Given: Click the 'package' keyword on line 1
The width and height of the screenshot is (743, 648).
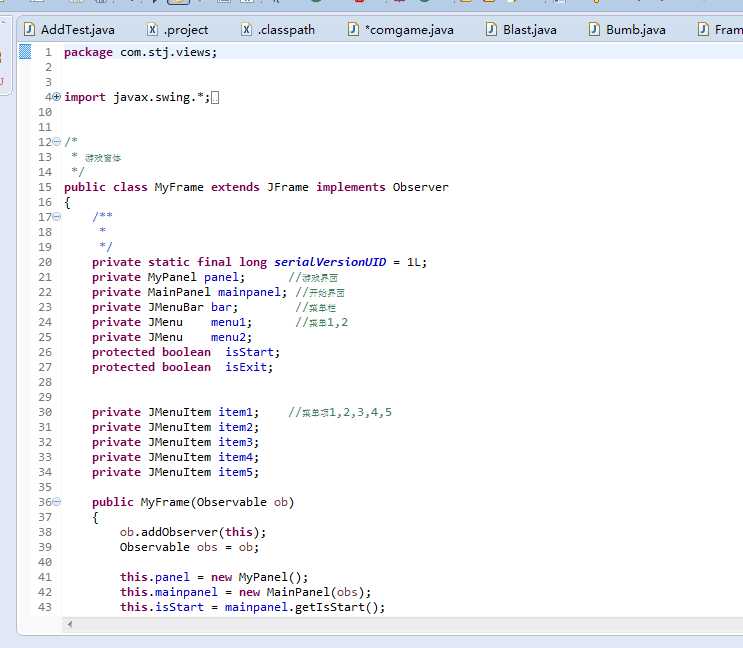Looking at the screenshot, I should (88, 52).
